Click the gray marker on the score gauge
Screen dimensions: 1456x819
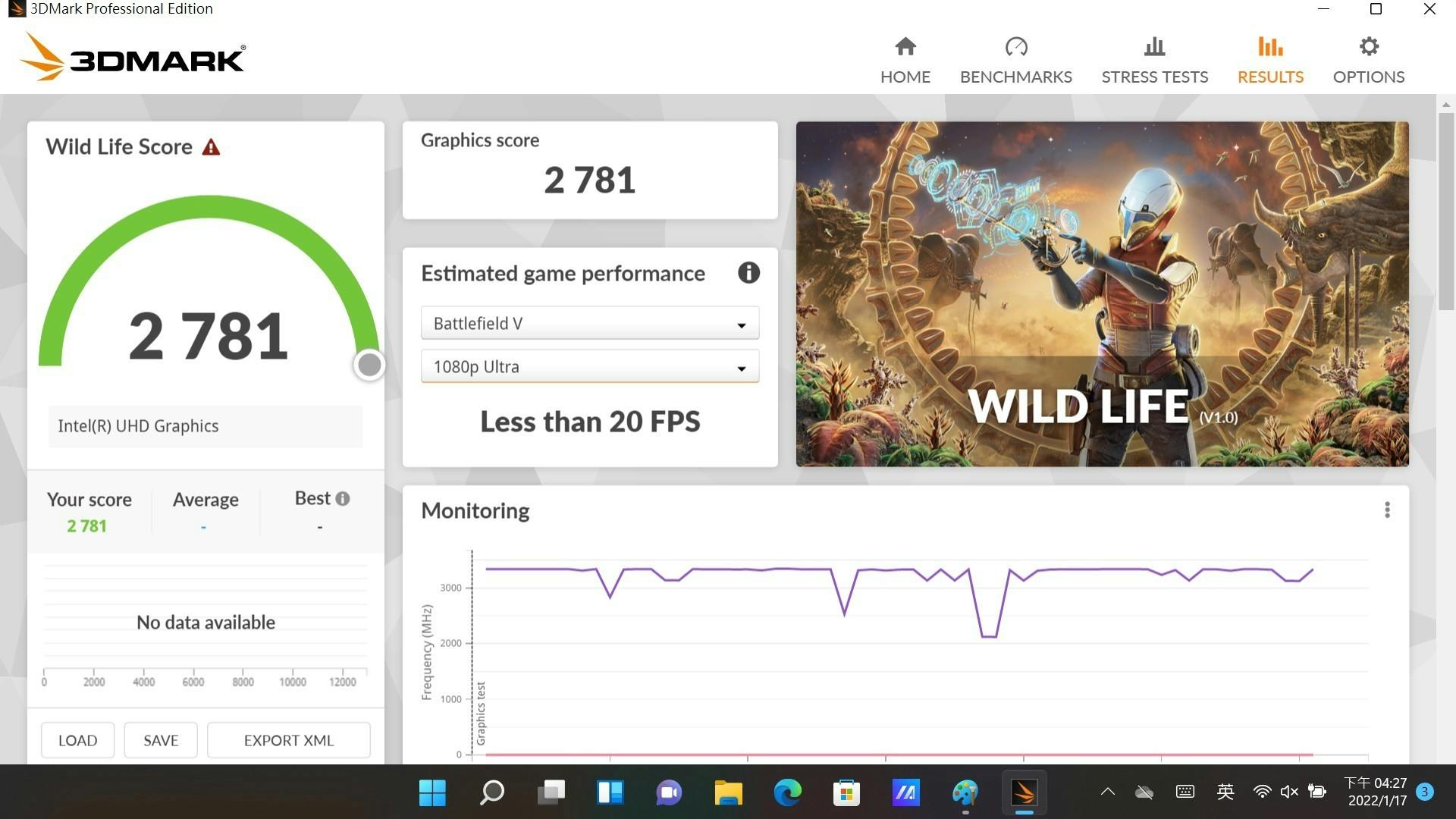pos(369,365)
